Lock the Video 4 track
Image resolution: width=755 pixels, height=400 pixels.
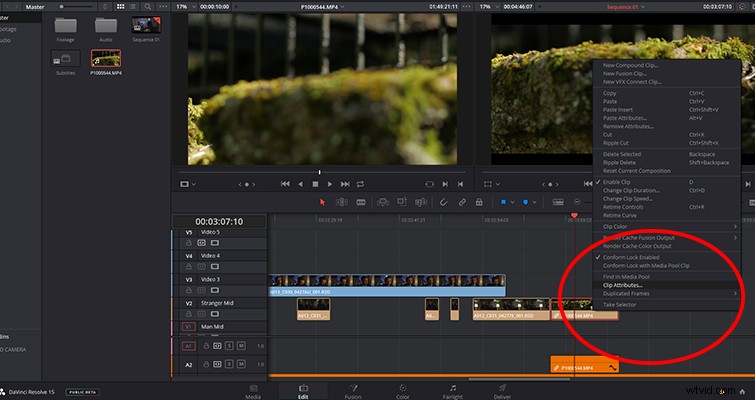pyautogui.click(x=189, y=267)
